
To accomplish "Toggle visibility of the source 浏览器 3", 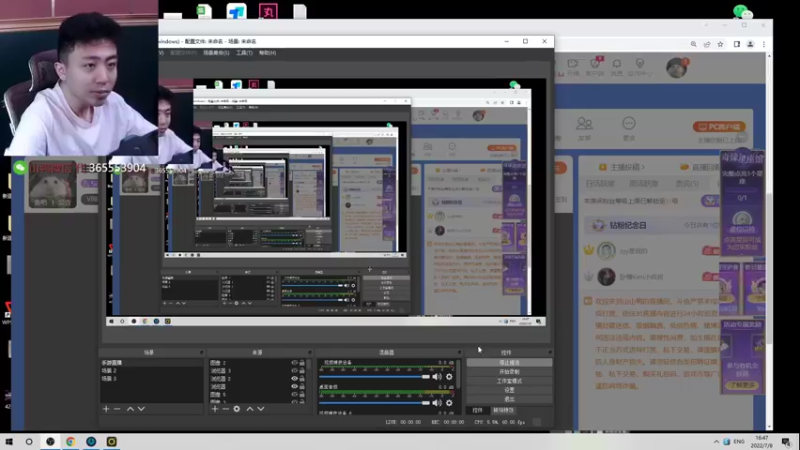I will pyautogui.click(x=294, y=370).
